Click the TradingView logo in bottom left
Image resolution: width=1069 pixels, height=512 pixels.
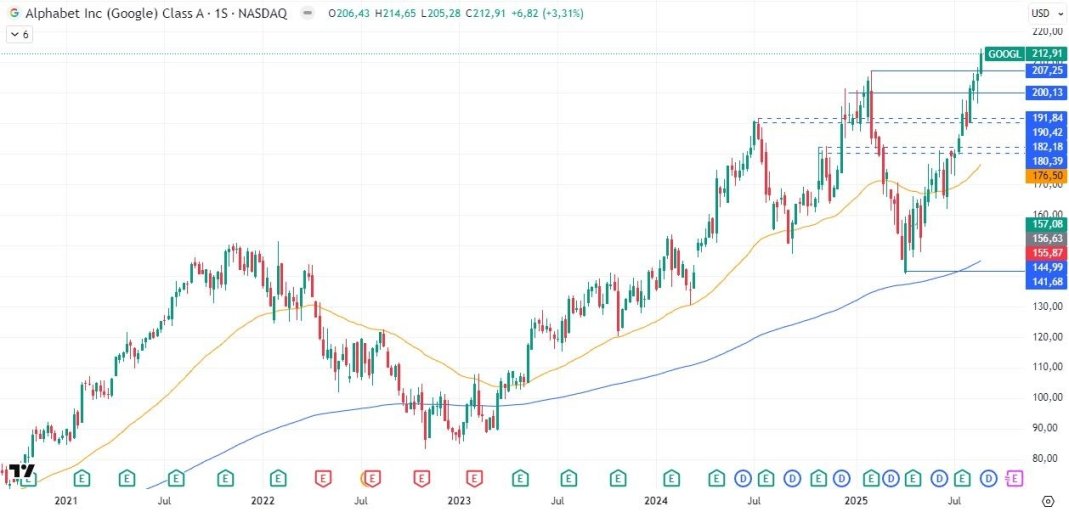[x=21, y=473]
